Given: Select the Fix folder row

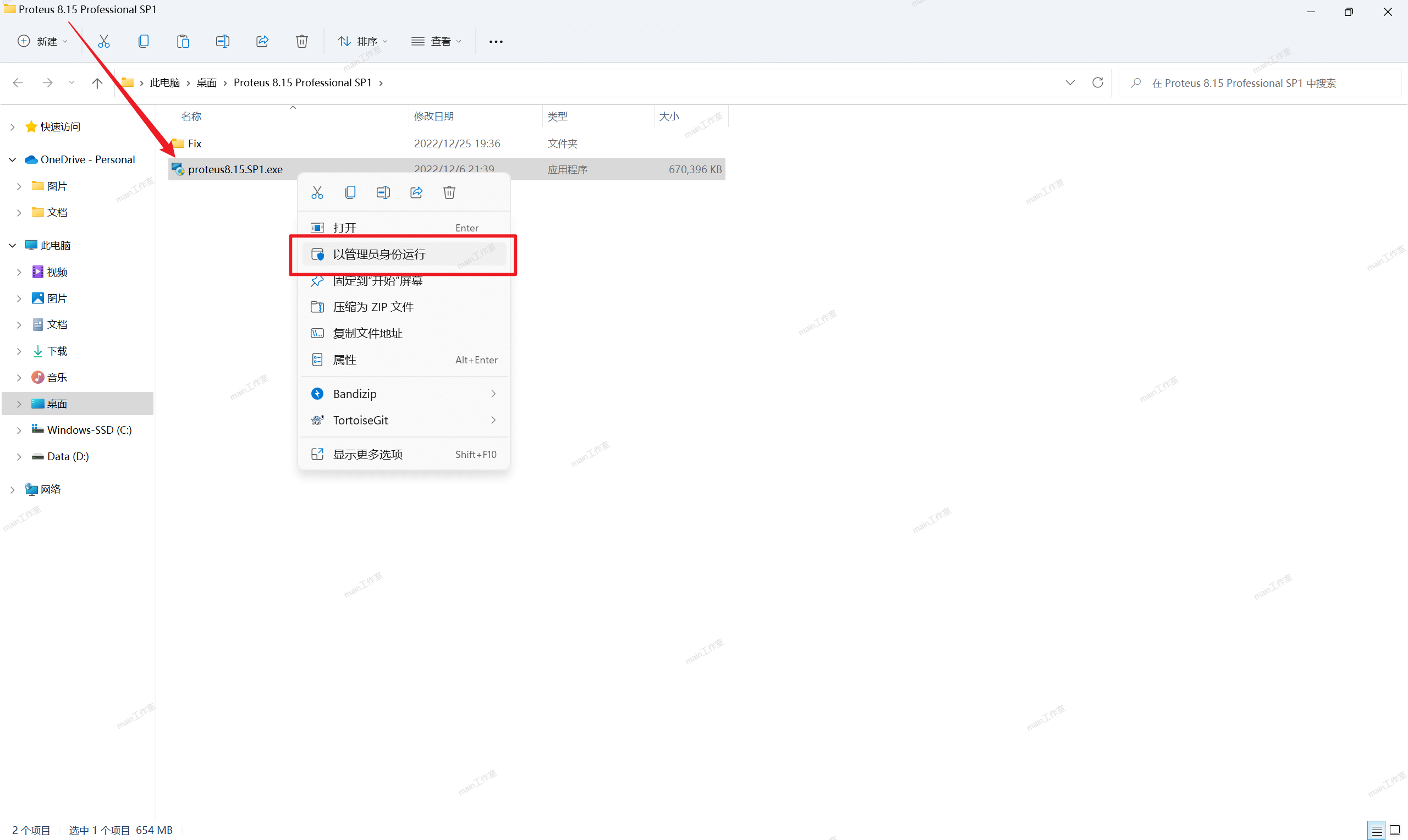Looking at the screenshot, I should pyautogui.click(x=447, y=143).
